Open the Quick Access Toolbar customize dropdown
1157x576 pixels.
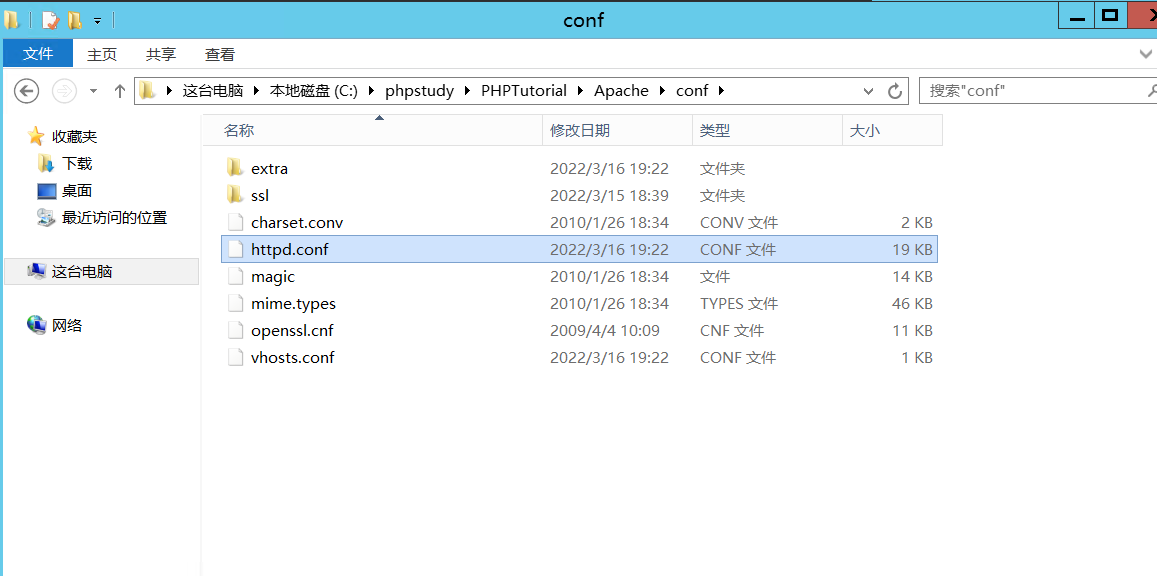pyautogui.click(x=96, y=18)
